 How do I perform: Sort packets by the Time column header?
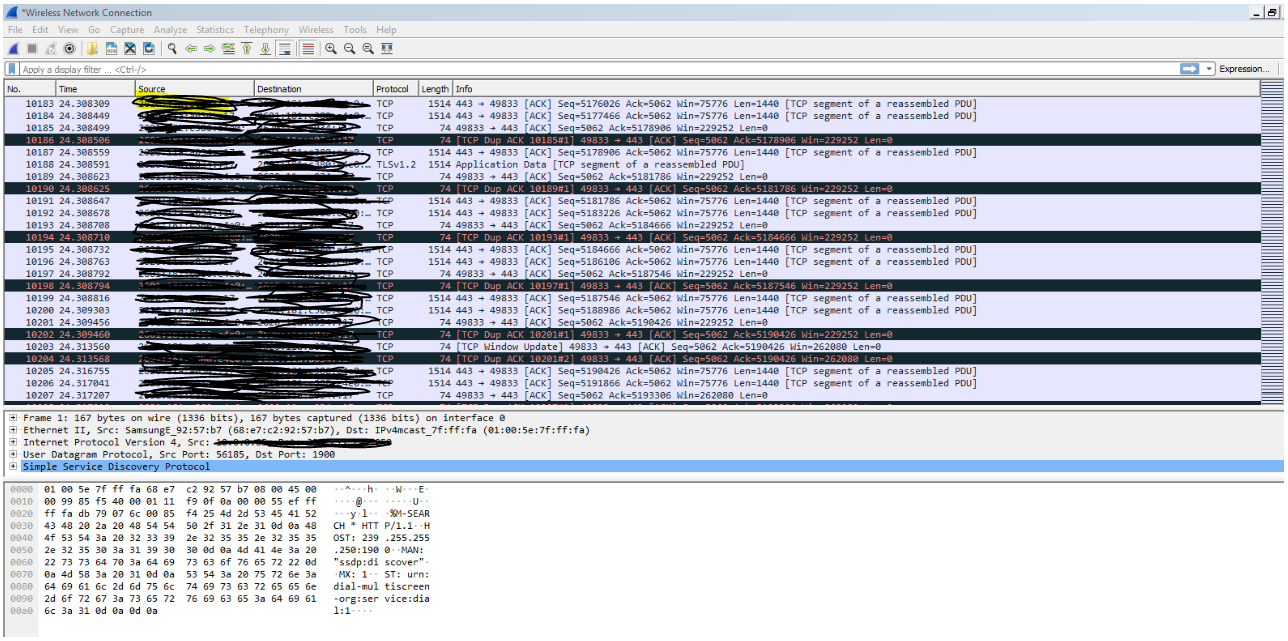tap(95, 89)
